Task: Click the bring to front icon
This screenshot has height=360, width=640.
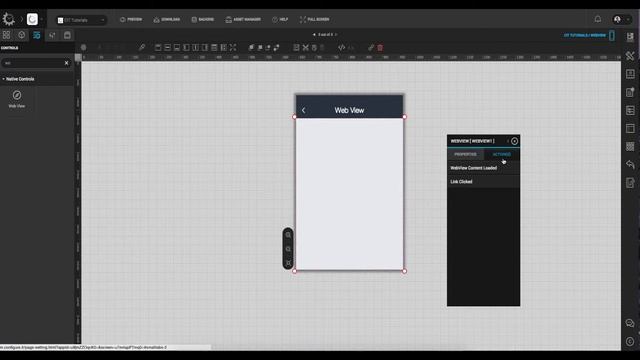Action: point(251,48)
